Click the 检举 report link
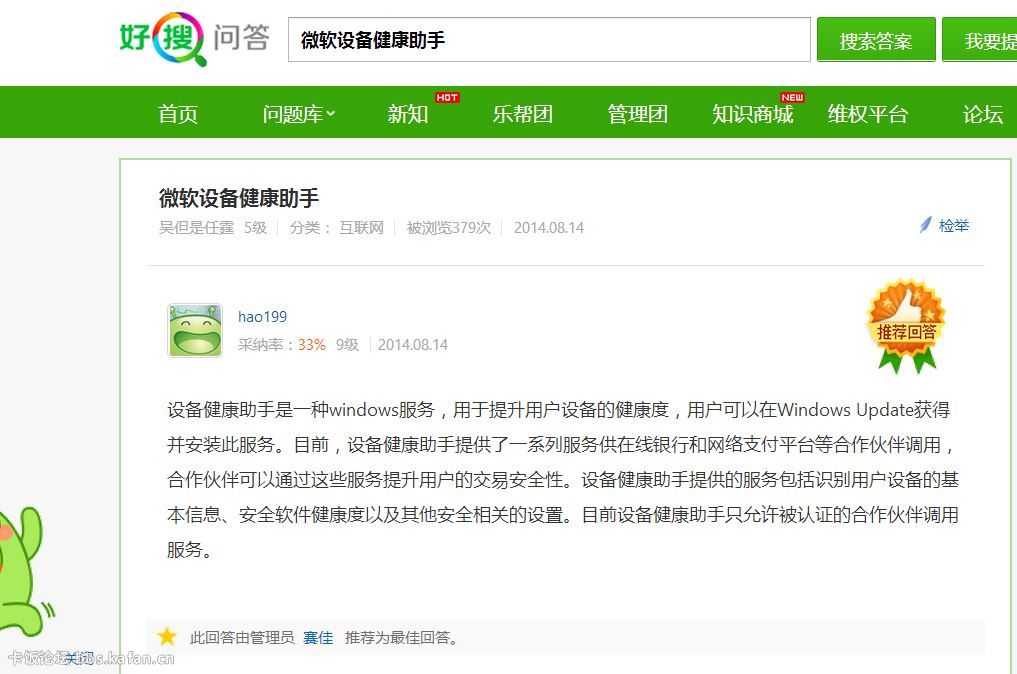 pos(953,226)
